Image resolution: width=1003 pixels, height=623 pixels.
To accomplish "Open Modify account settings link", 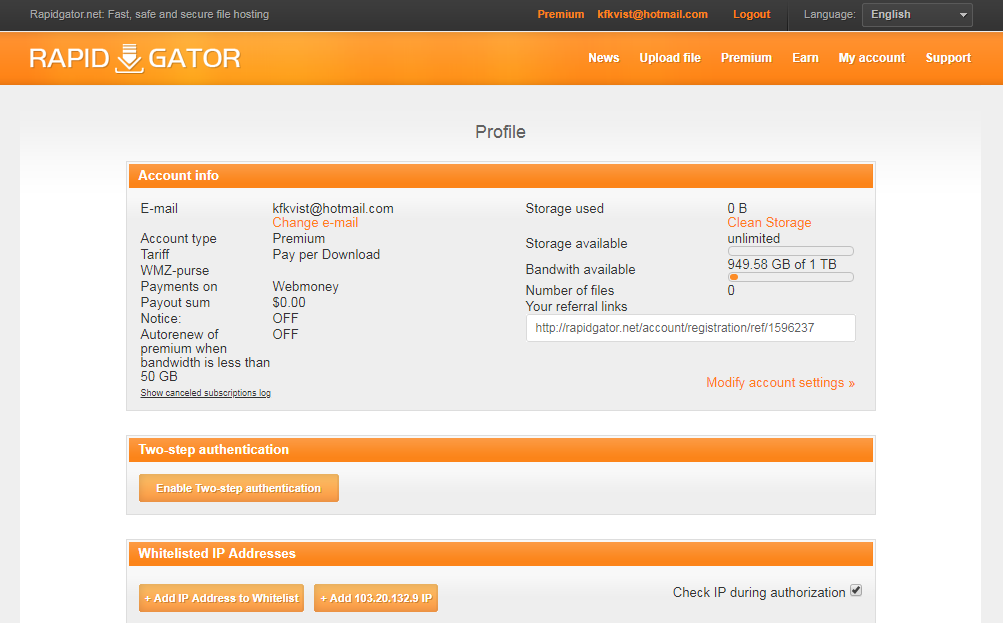I will click(x=780, y=382).
